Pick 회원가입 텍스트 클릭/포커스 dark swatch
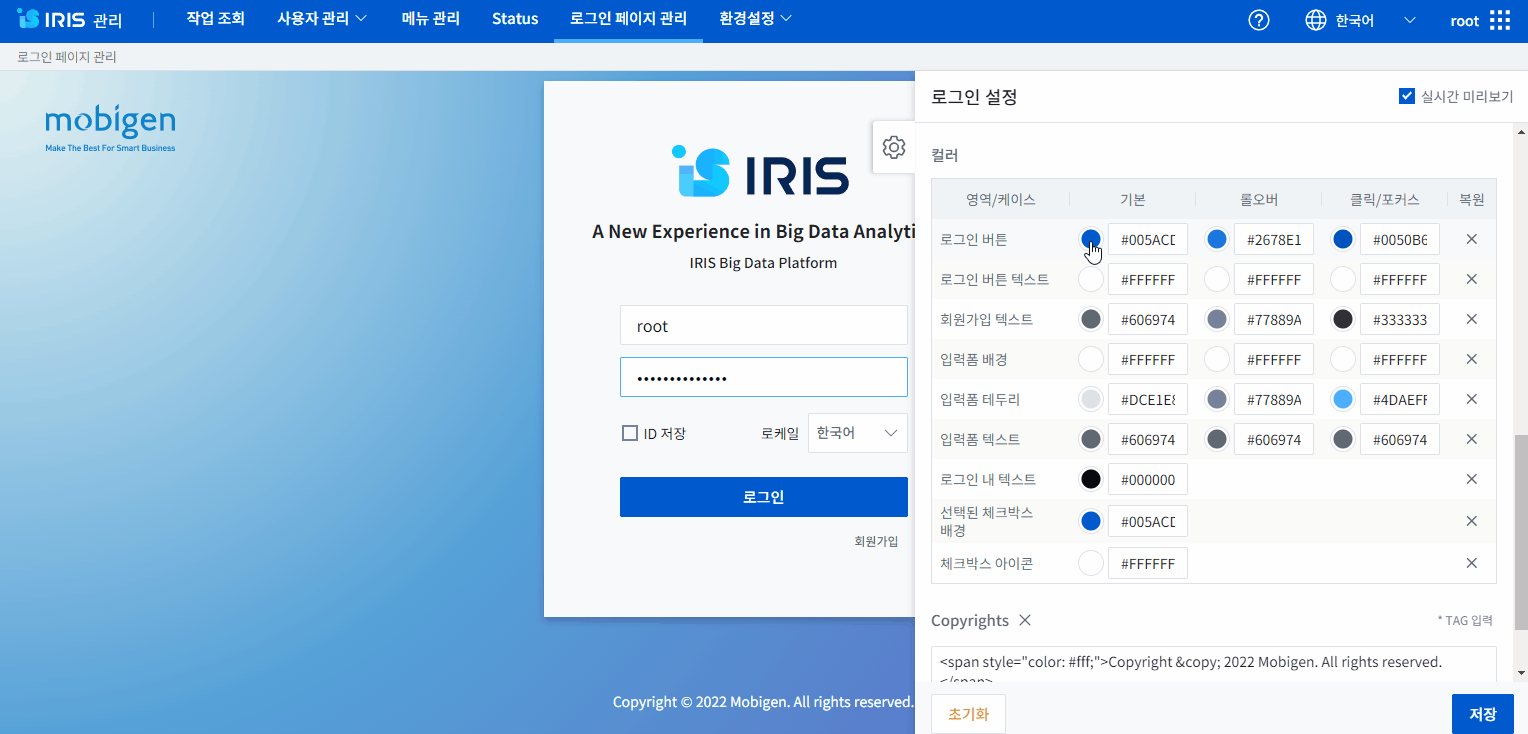Viewport: 1528px width, 734px height. (x=1343, y=319)
